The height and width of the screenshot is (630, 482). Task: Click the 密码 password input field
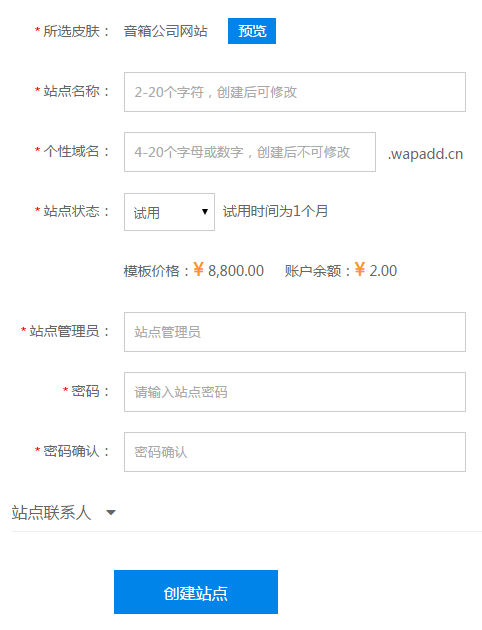295,392
